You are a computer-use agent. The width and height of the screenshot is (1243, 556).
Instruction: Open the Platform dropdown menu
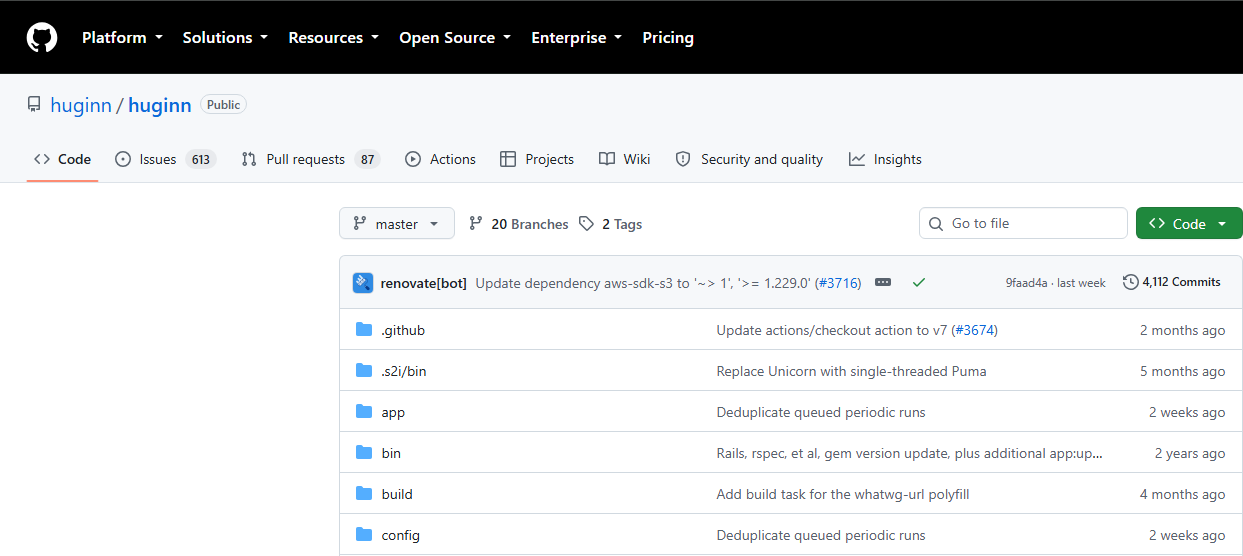pyautogui.click(x=122, y=38)
